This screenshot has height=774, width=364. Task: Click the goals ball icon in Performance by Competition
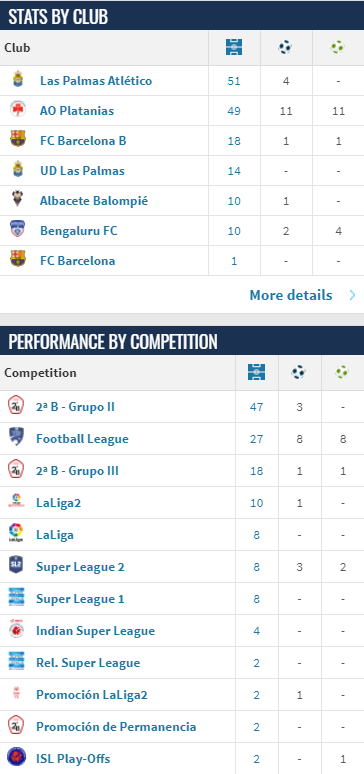298,372
